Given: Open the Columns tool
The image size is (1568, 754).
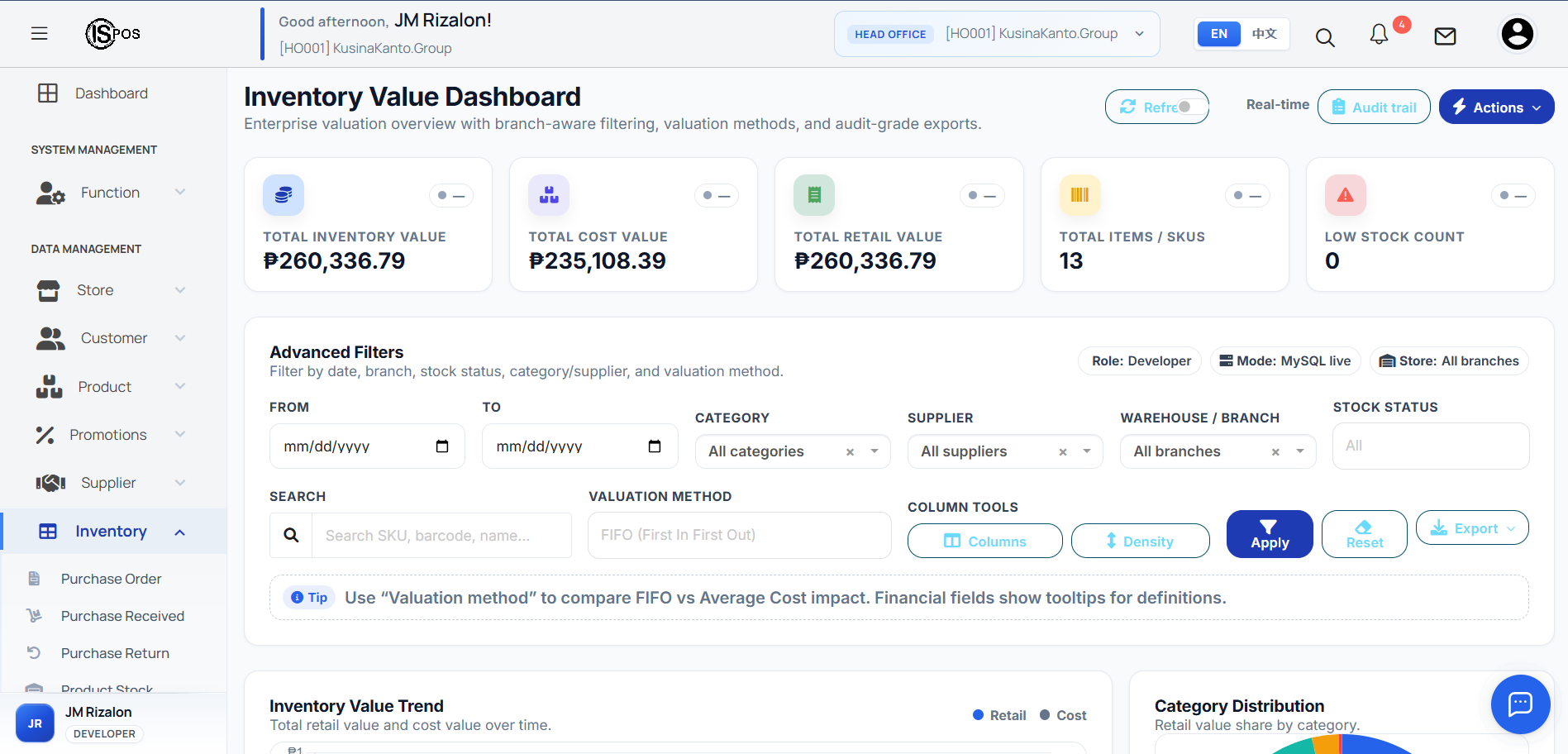Looking at the screenshot, I should pos(985,541).
